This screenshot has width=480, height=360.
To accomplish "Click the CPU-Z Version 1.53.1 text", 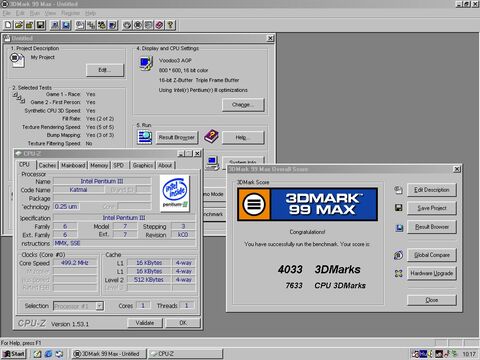I will coord(53,323).
